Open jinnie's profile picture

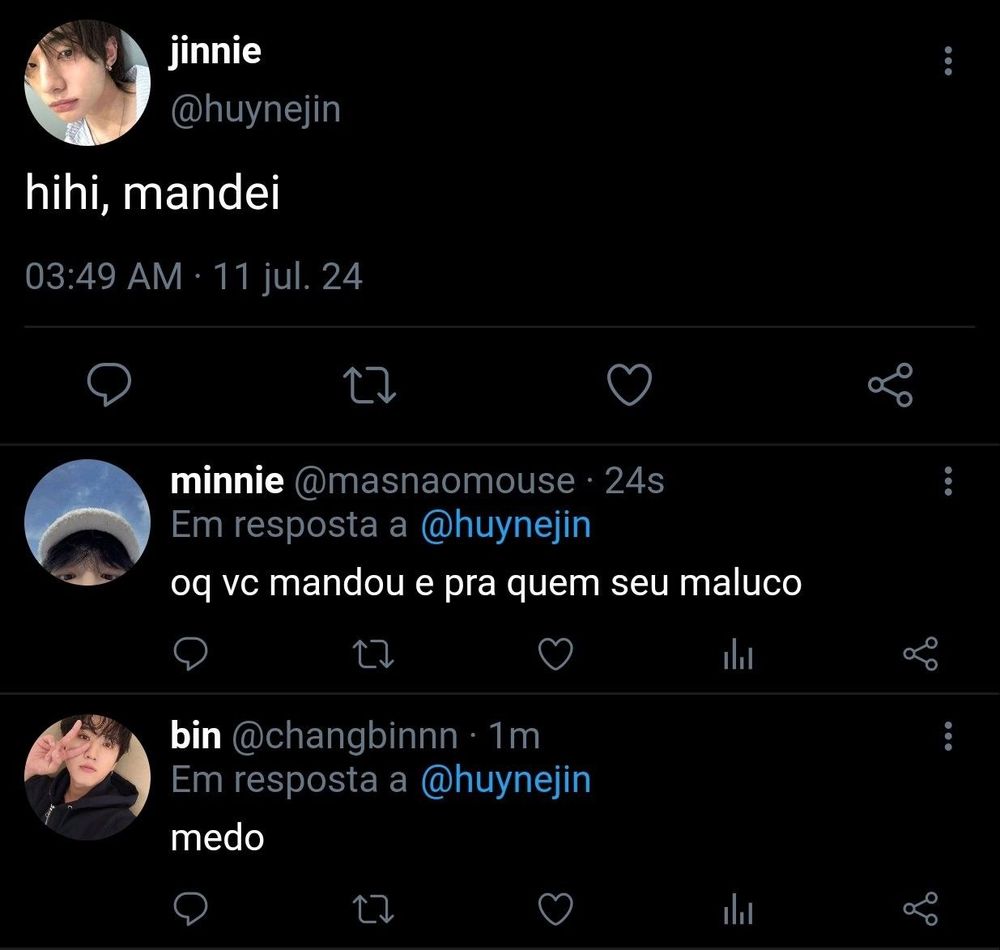coord(87,82)
